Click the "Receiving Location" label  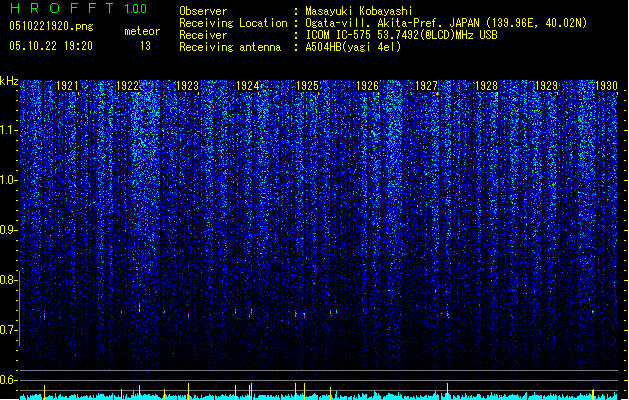pyautogui.click(x=233, y=23)
